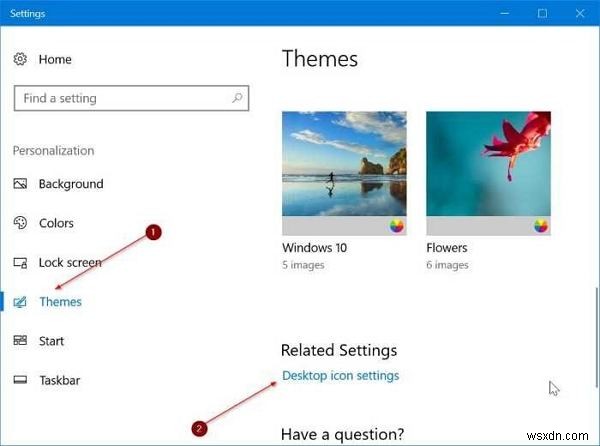Click color wheel on Flowers theme
600x446 pixels.
click(541, 226)
